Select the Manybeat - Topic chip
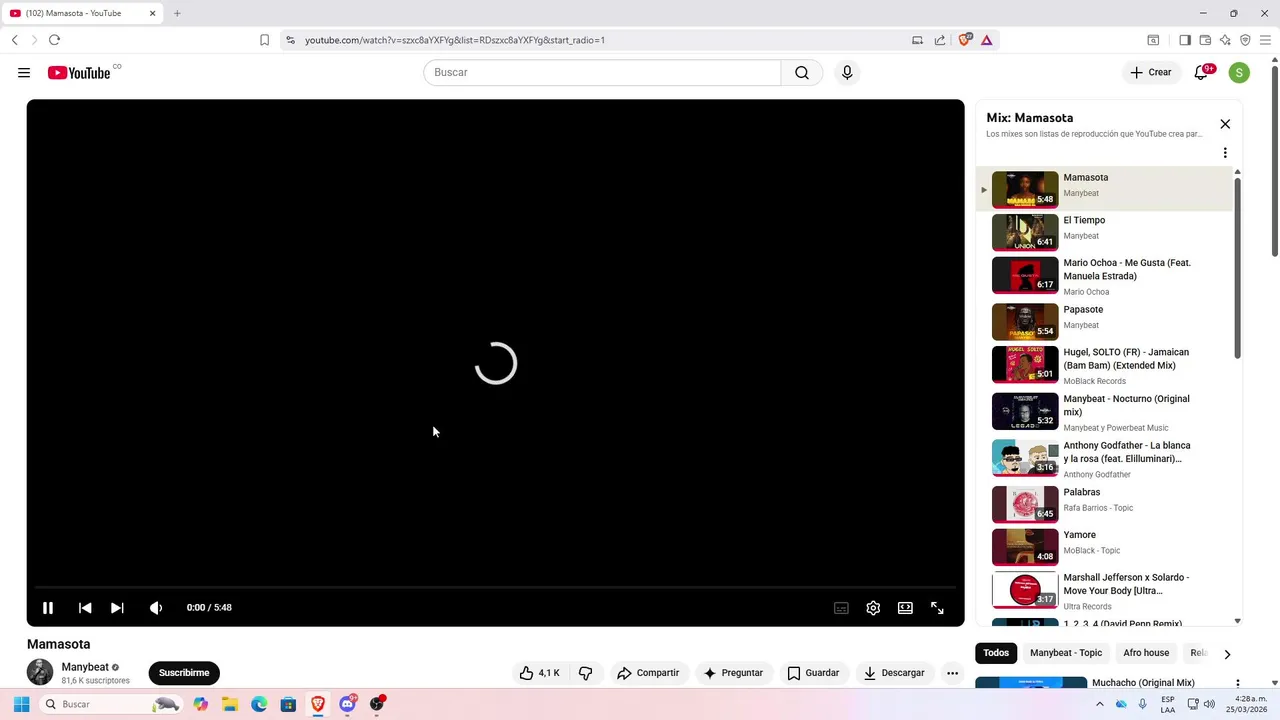The height and width of the screenshot is (720, 1280). tap(1066, 653)
